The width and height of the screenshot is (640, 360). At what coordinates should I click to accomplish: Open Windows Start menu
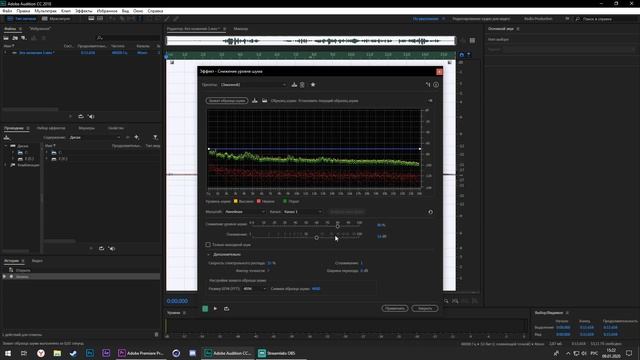(x=8, y=353)
